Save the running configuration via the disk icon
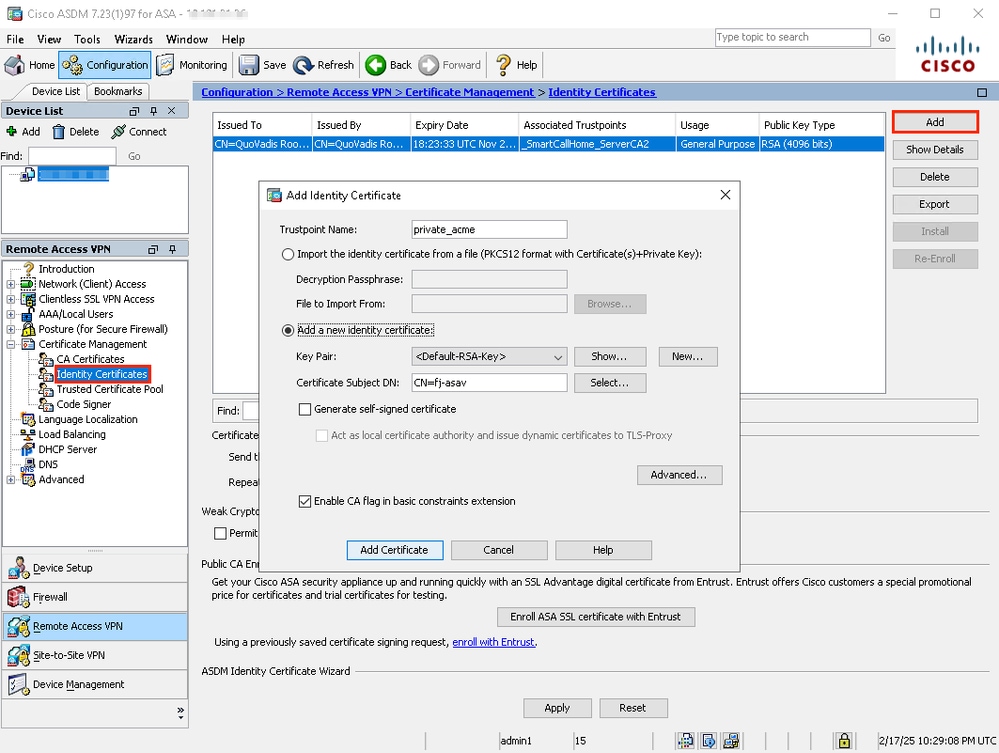This screenshot has width=999, height=753. point(248,65)
